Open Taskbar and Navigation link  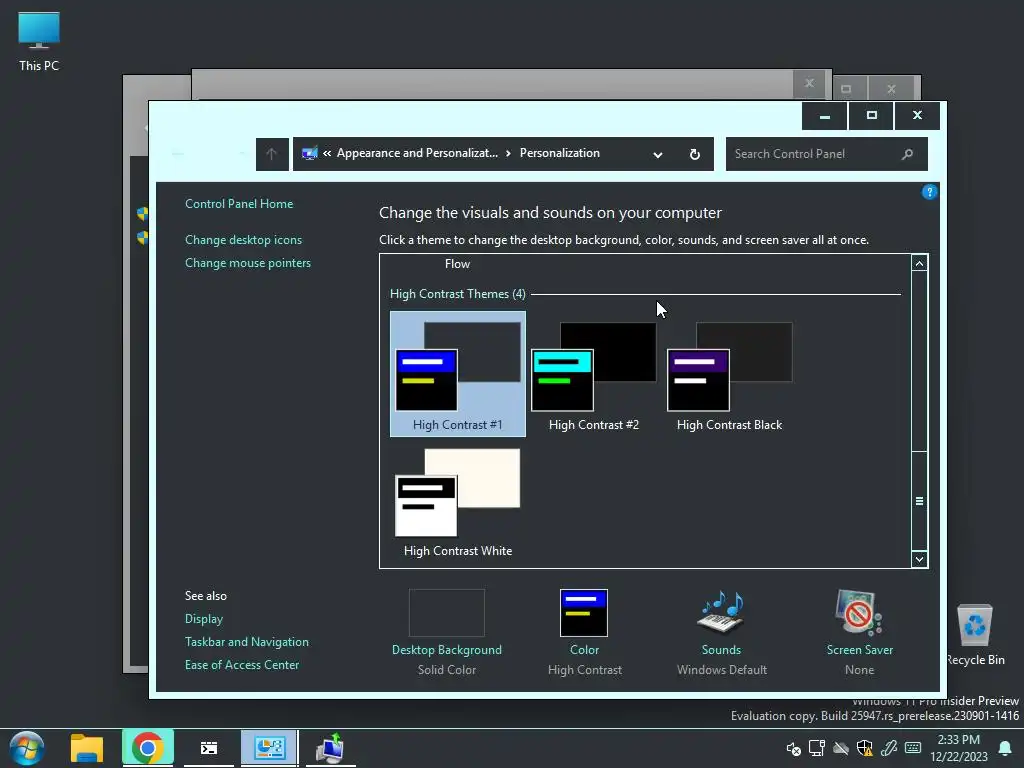coord(247,642)
